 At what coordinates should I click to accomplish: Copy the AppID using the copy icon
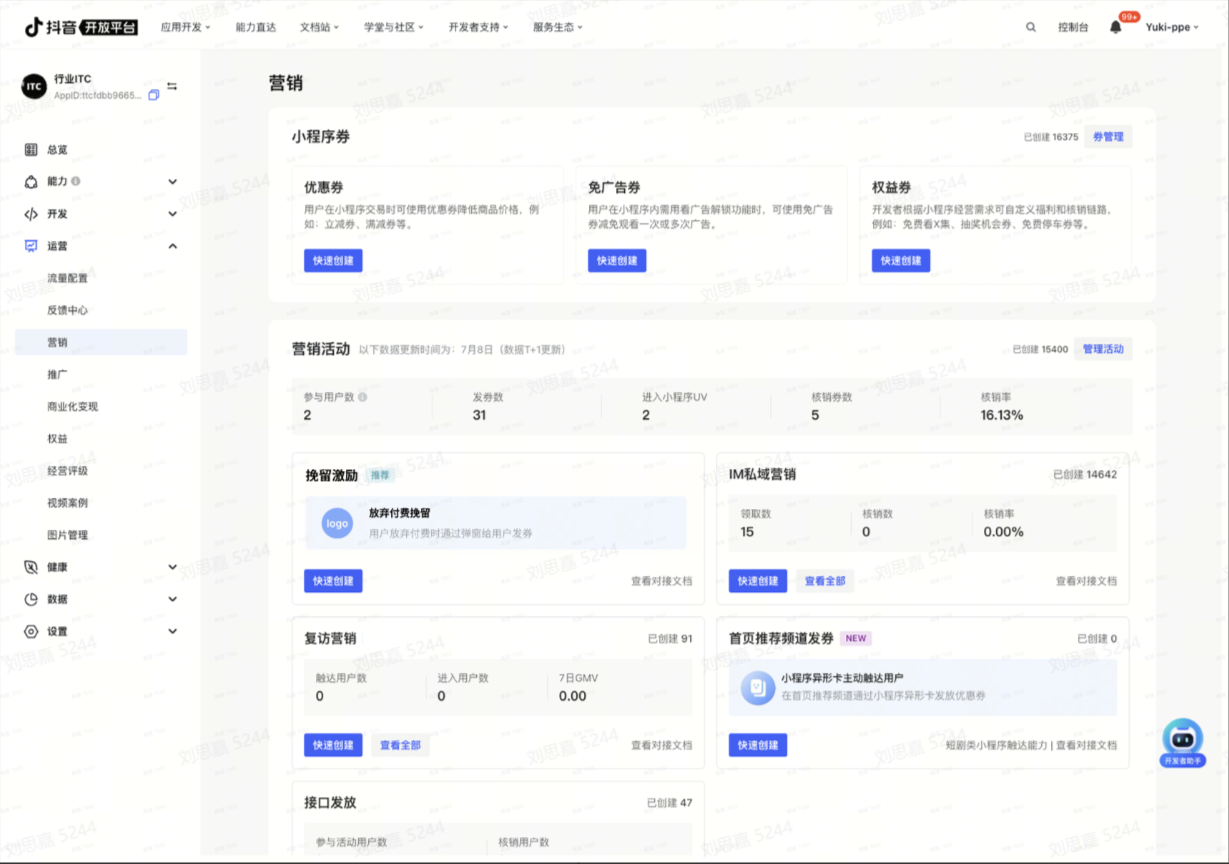coord(154,95)
